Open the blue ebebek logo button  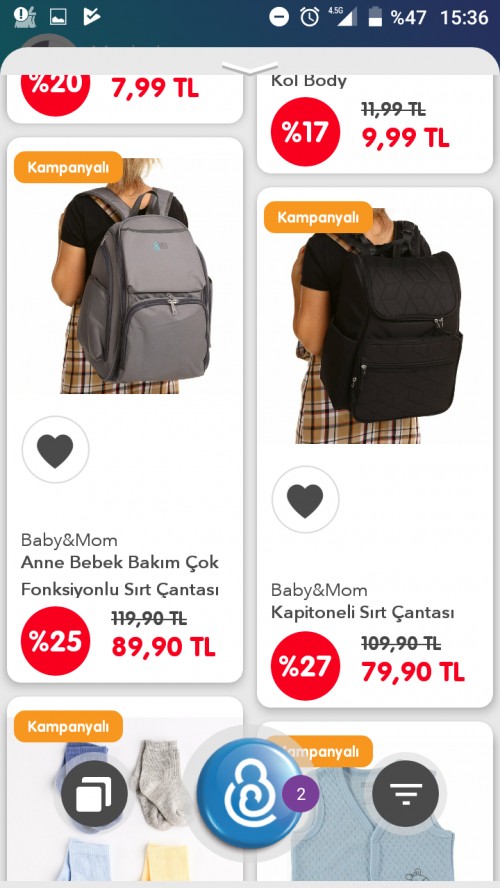(250, 792)
